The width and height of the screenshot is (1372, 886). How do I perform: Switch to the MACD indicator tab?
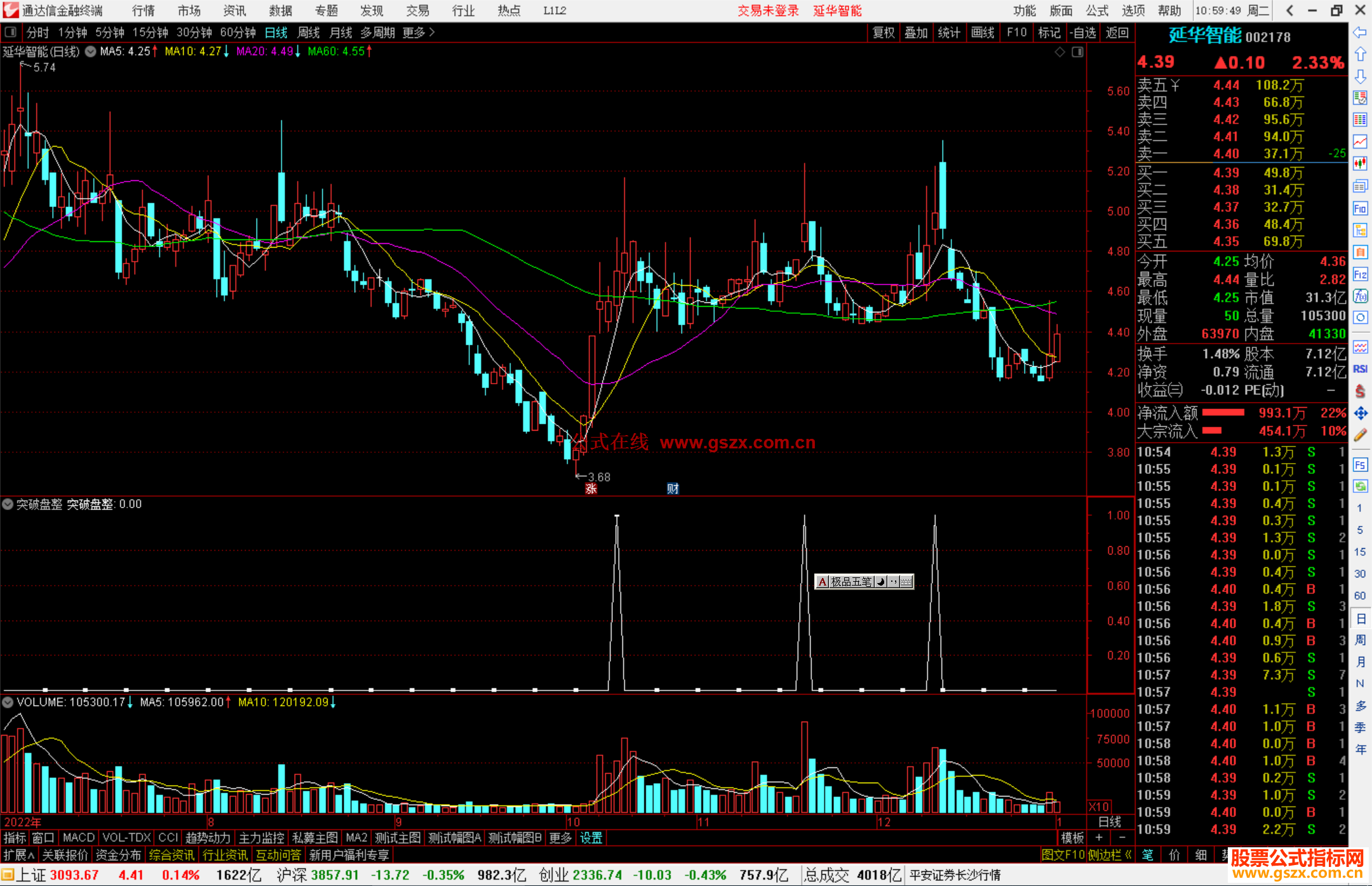[78, 838]
